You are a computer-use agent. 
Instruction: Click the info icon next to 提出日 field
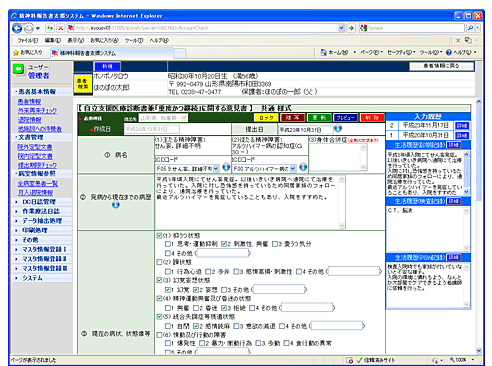pos(338,128)
